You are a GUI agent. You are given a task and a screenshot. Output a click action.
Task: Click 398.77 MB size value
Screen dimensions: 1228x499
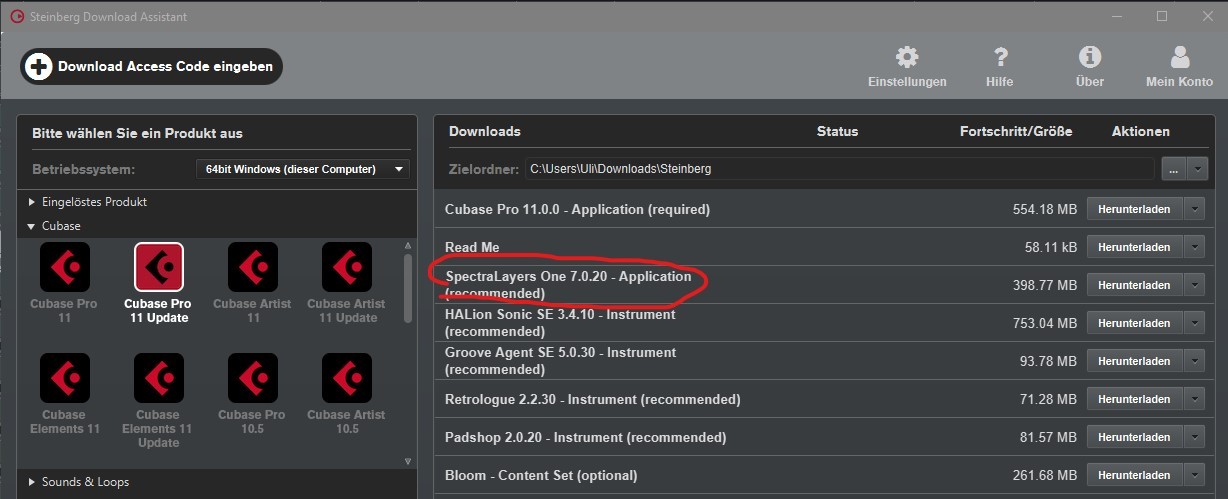click(x=1045, y=285)
